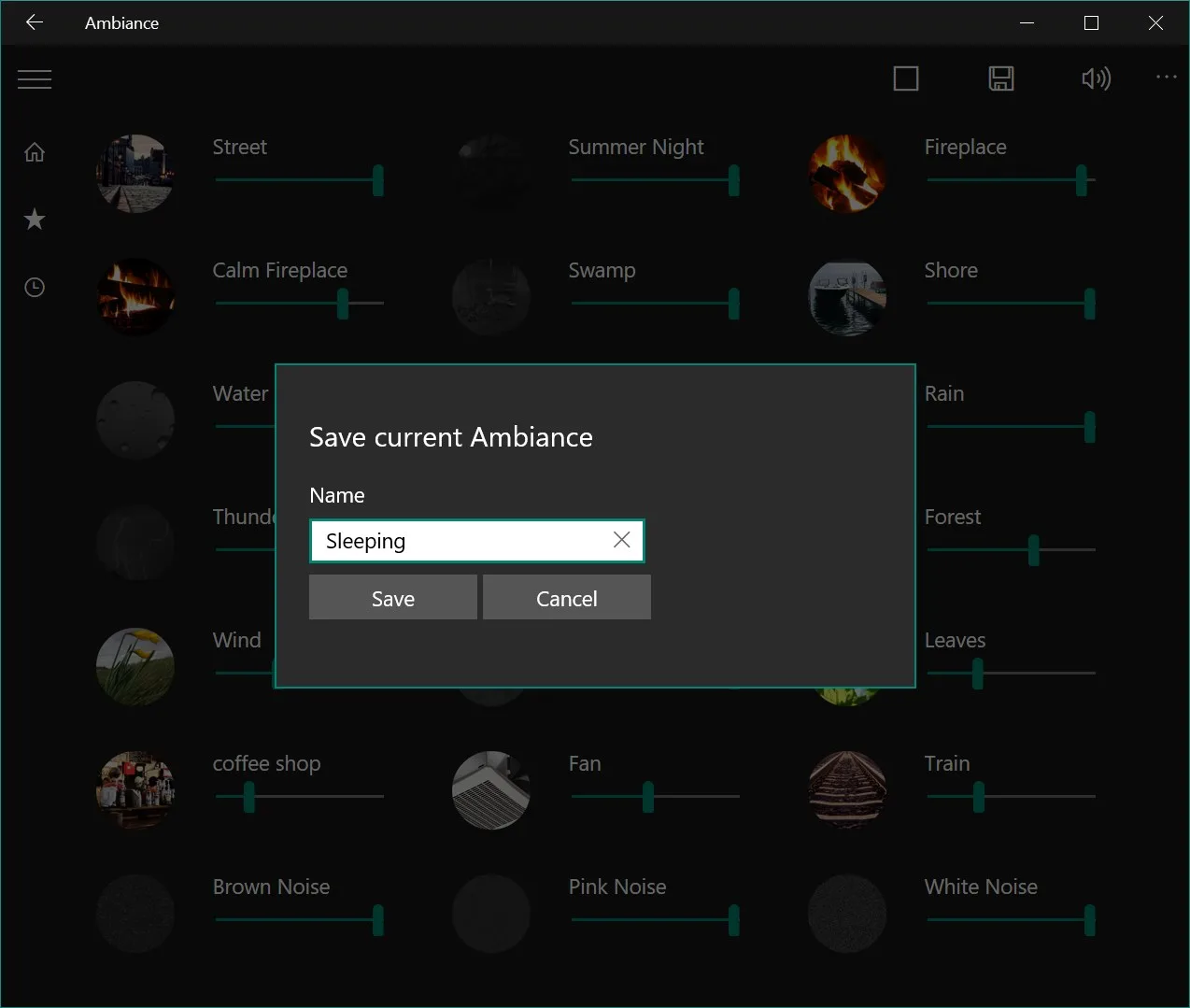The width and height of the screenshot is (1190, 1008).
Task: Go to the Home page icon
Action: (35, 151)
